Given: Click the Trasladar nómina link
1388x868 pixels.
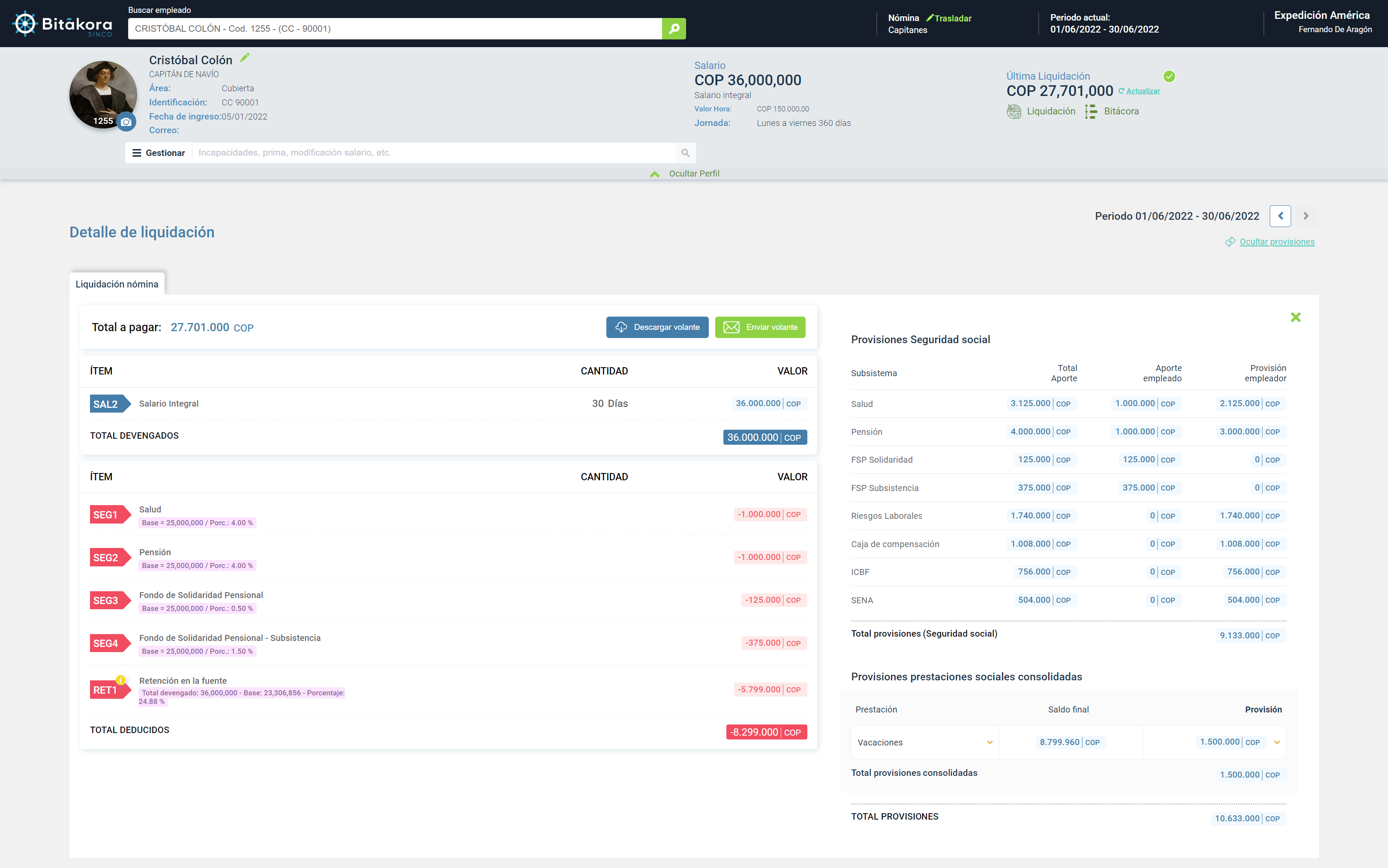Looking at the screenshot, I should click(952, 18).
